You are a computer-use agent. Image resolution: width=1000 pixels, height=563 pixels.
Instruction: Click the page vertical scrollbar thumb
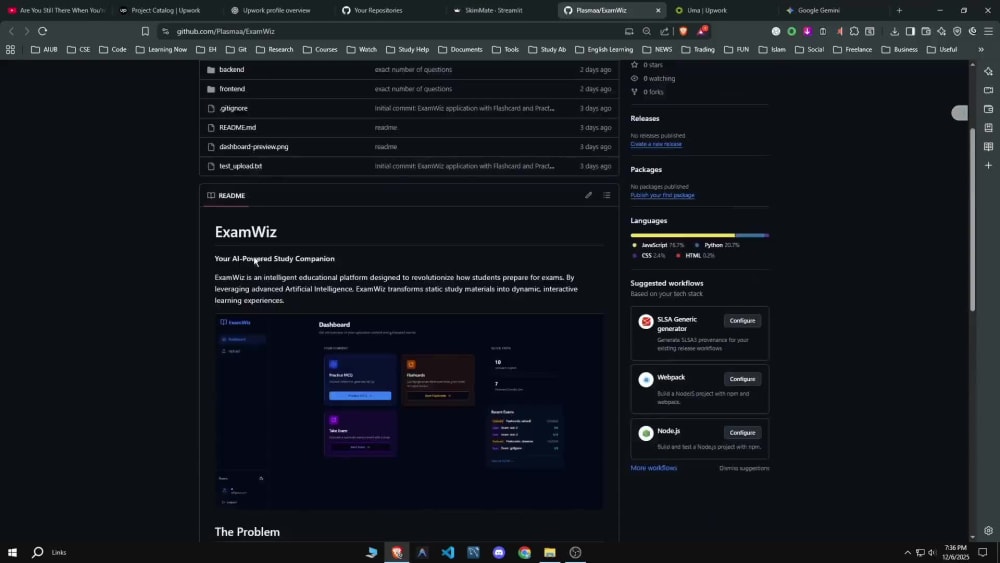point(972,219)
